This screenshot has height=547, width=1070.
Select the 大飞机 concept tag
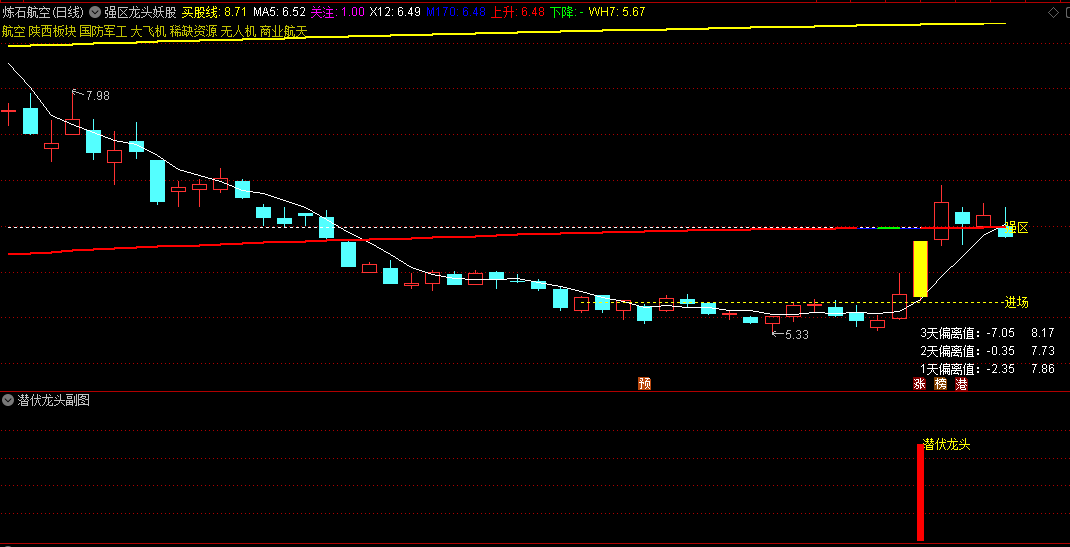tap(148, 31)
